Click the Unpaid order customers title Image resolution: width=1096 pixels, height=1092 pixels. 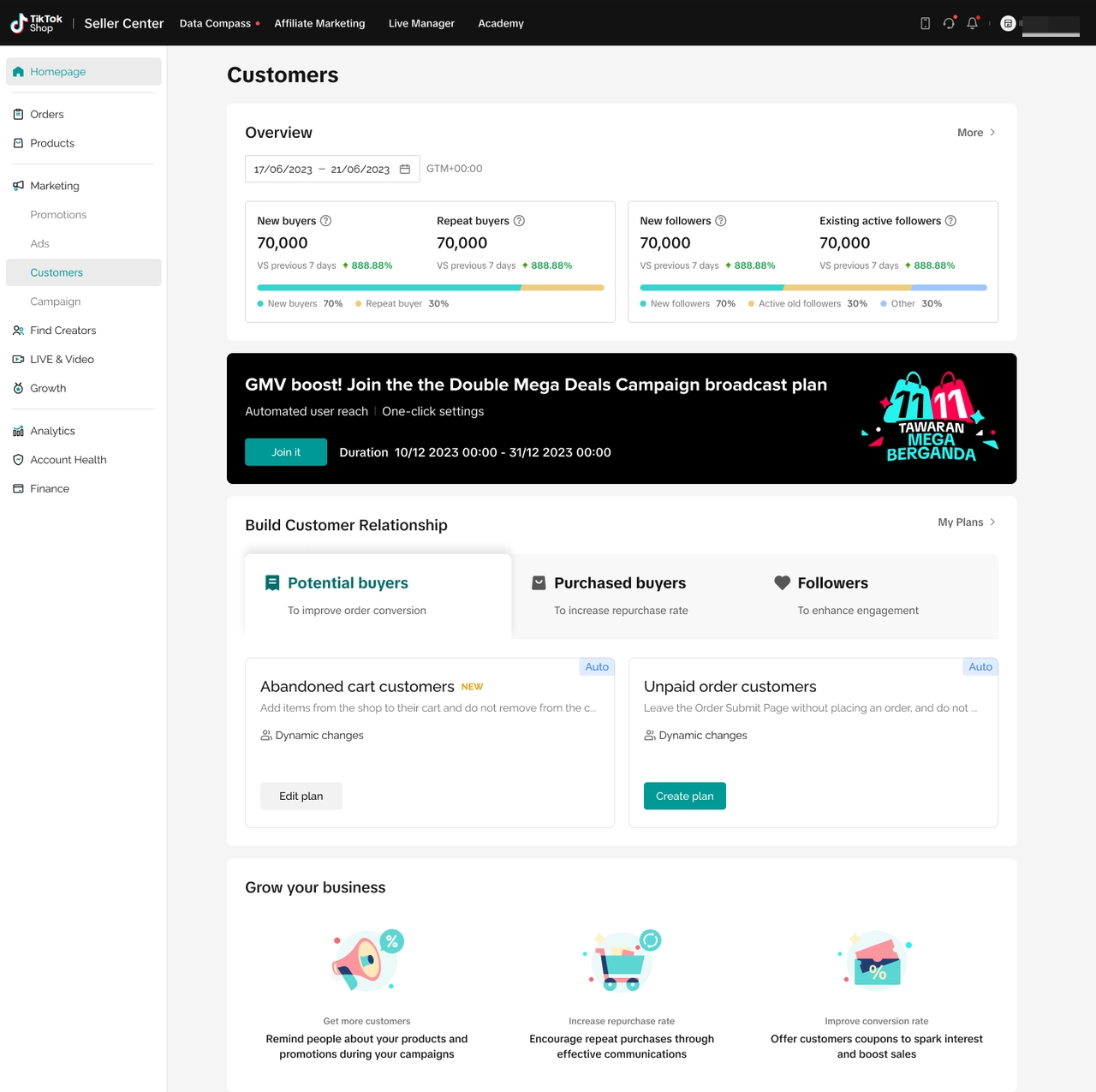pyautogui.click(x=730, y=687)
